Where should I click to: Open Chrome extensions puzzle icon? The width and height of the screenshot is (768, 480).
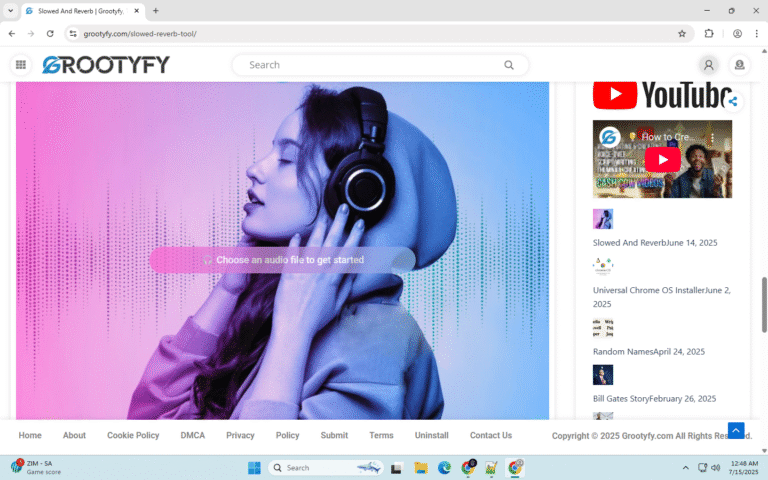710,33
